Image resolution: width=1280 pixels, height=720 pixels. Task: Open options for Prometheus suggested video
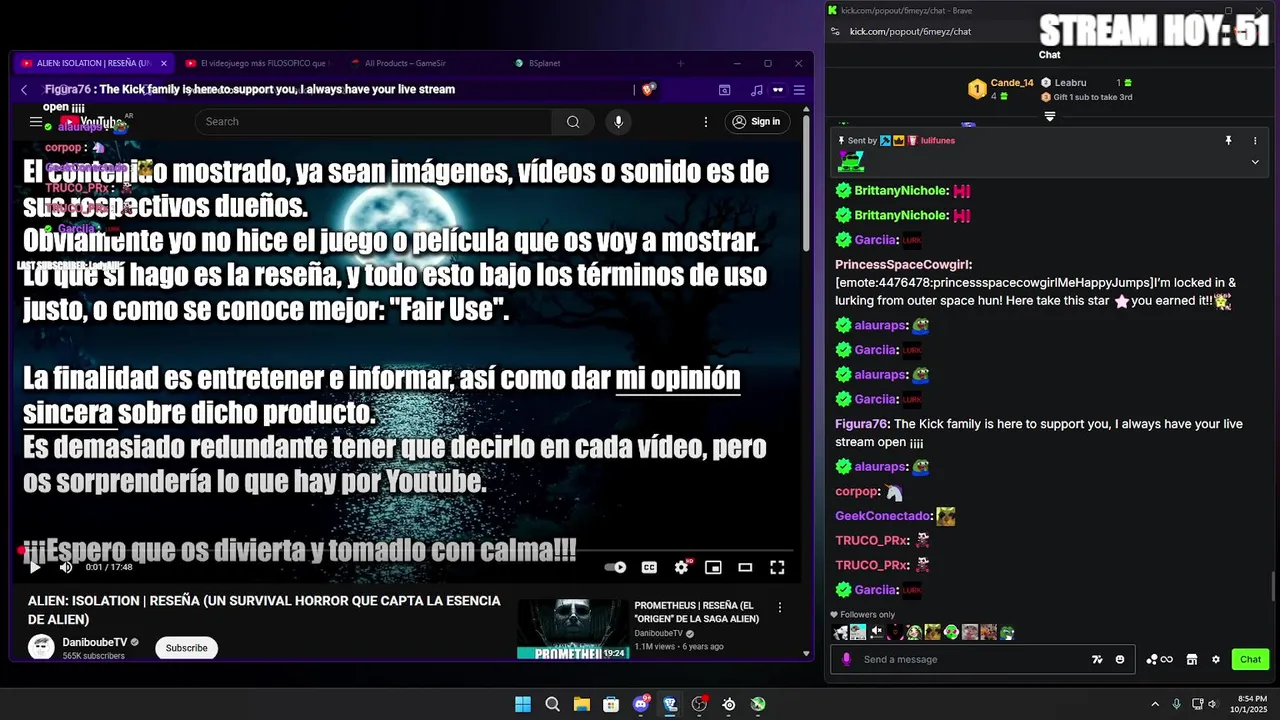pos(780,607)
